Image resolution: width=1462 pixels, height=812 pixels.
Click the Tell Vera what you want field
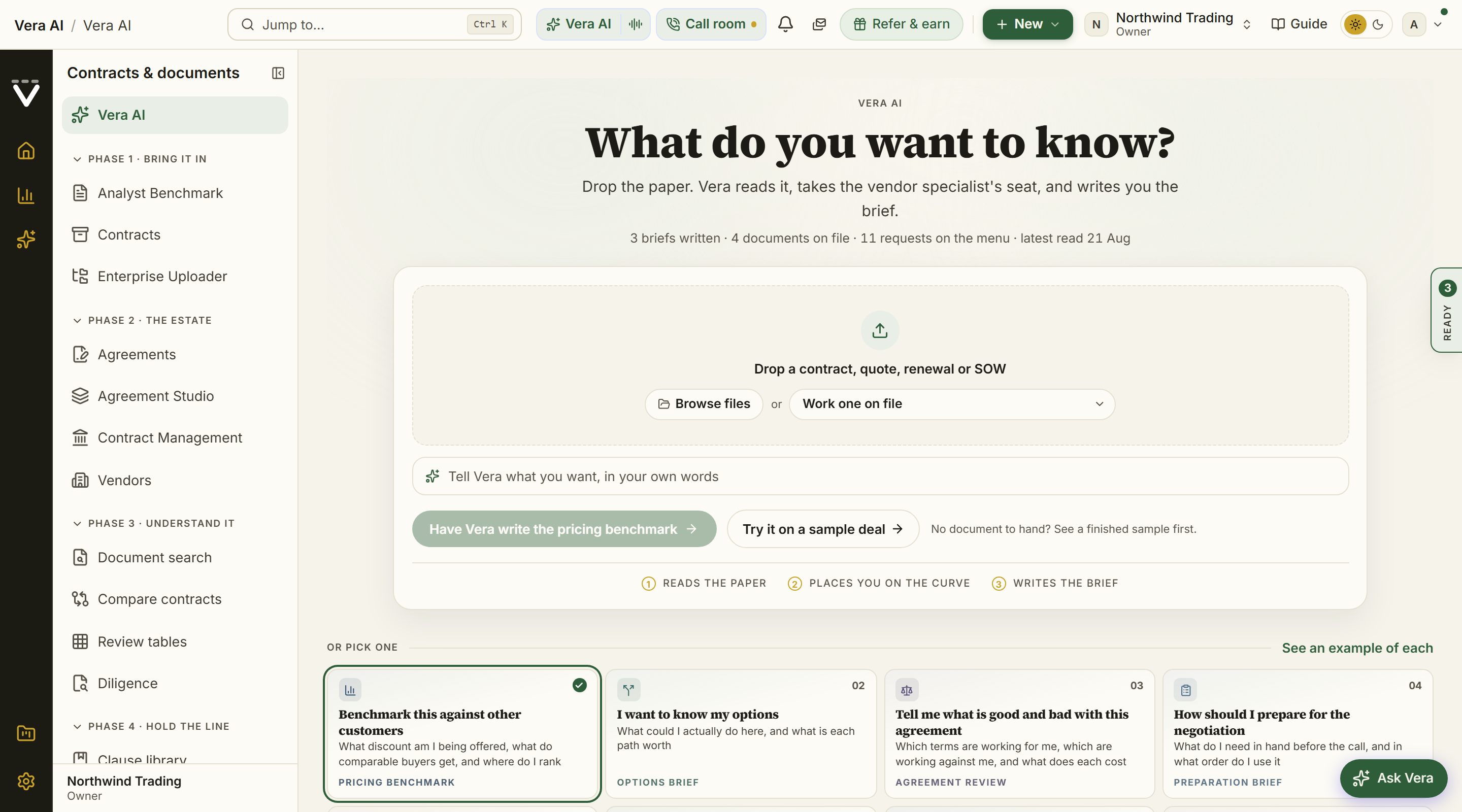coord(880,476)
